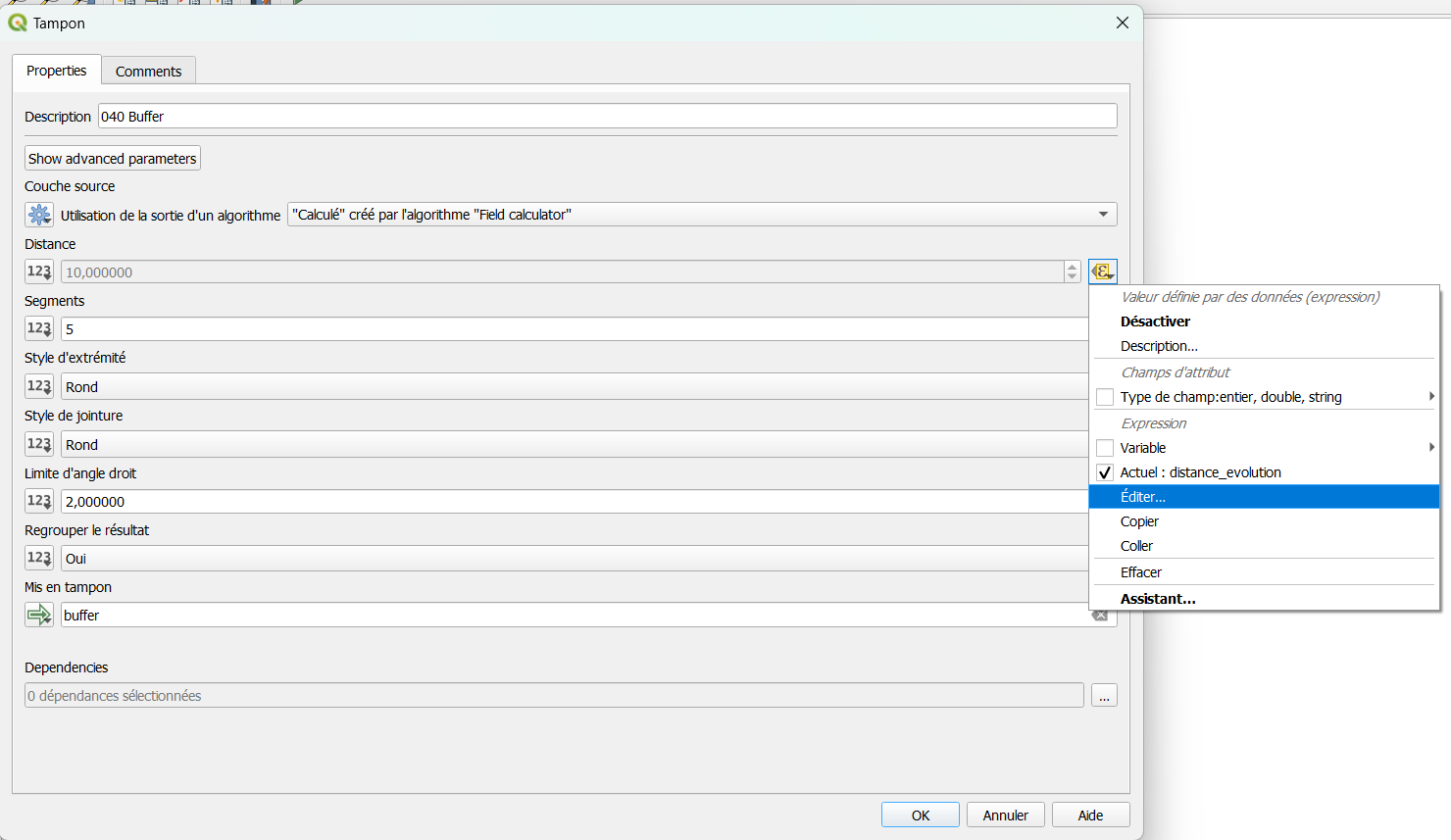
Task: Click the algorithm output icon for Couche source
Action: pyautogui.click(x=39, y=215)
